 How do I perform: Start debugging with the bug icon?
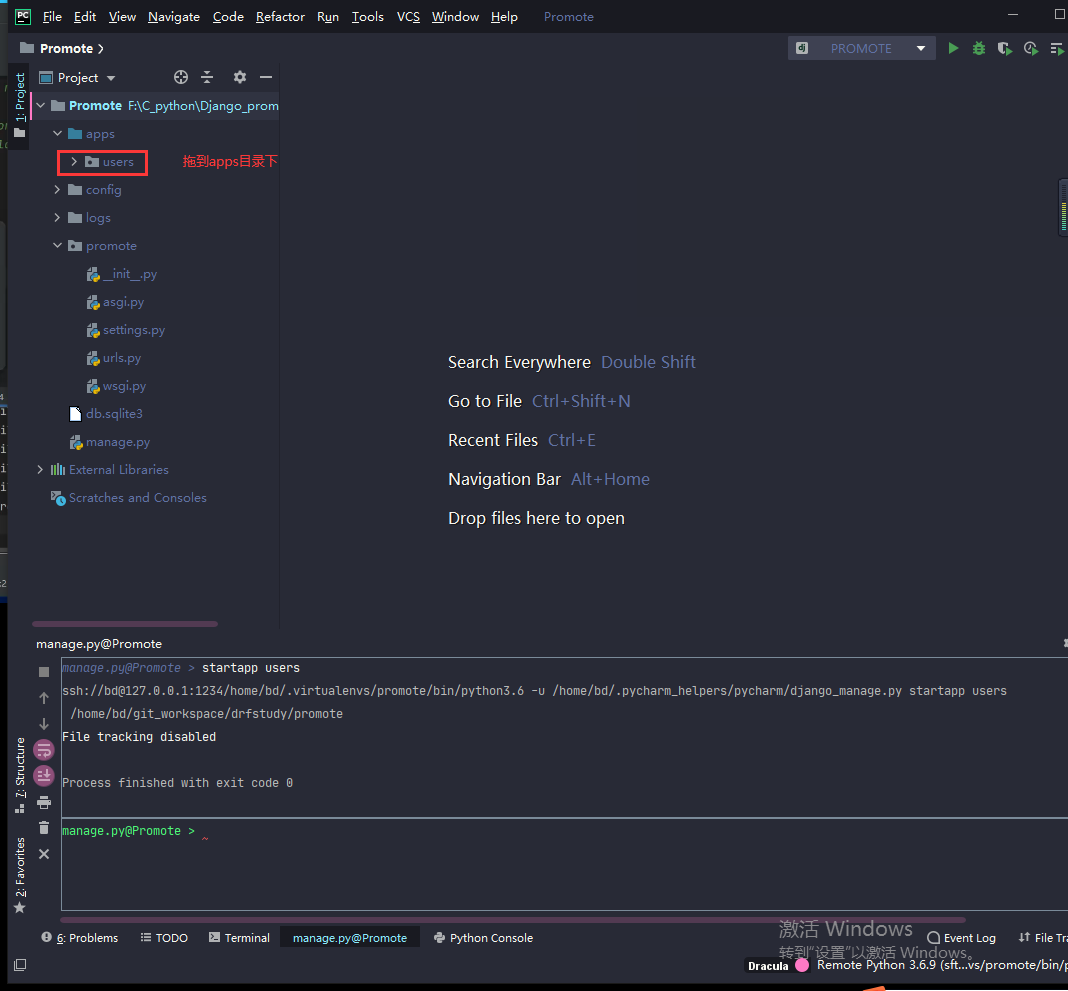point(979,48)
